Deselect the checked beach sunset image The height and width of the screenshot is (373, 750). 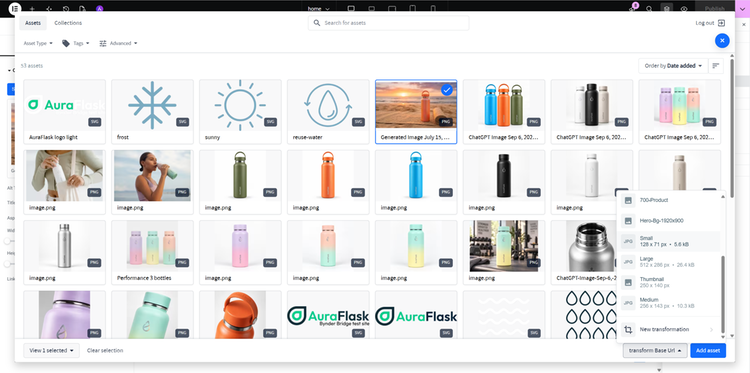(x=447, y=90)
